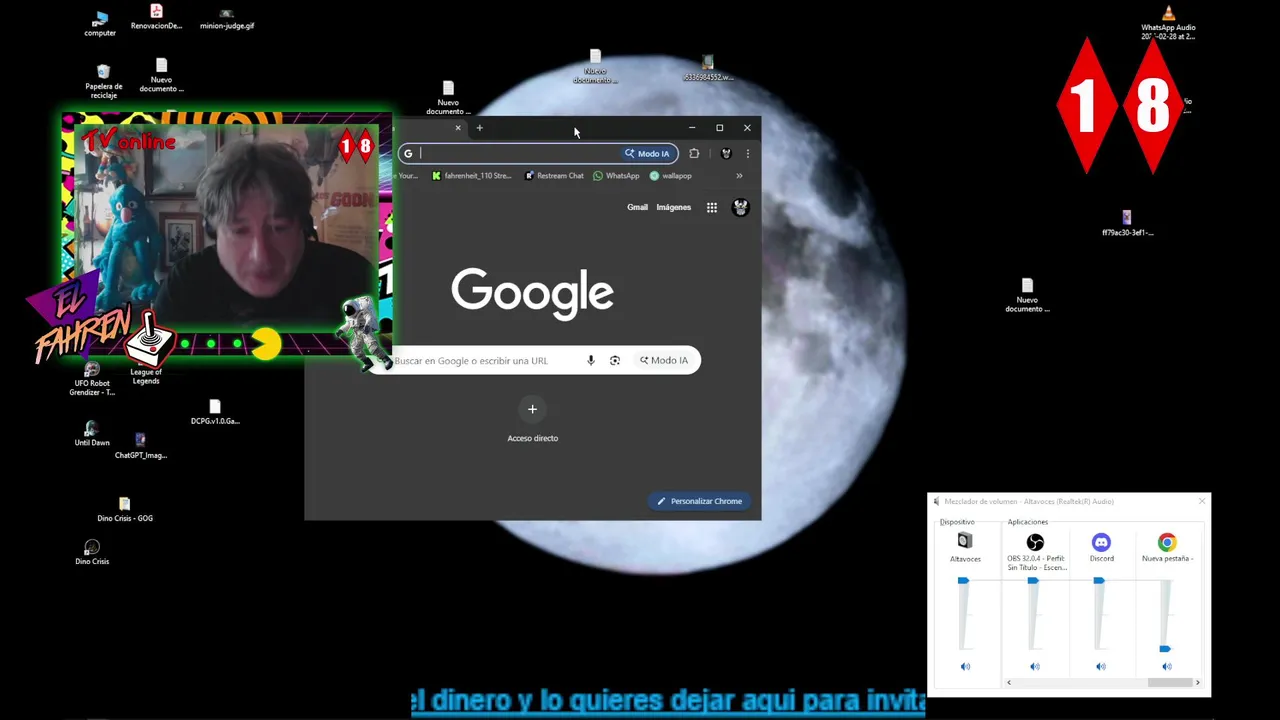Open the Imágenes link
This screenshot has height=720, width=1280.
673,207
